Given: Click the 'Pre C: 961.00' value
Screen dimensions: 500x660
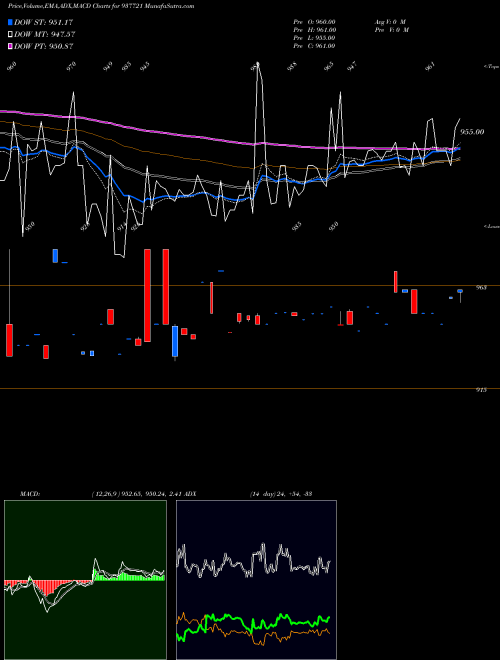Looking at the screenshot, I should 314,46.
